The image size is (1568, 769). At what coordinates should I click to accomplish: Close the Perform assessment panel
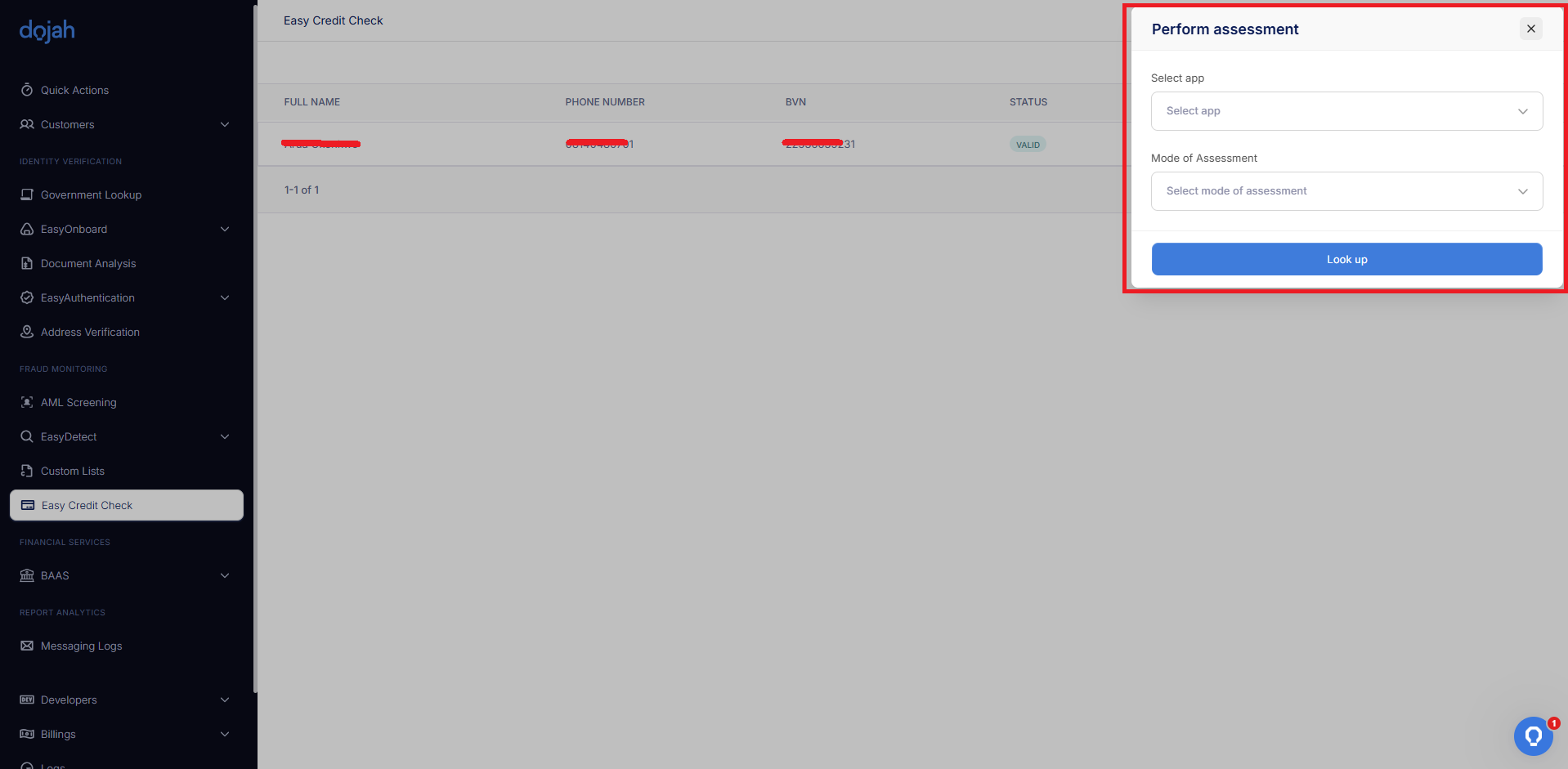coord(1530,29)
